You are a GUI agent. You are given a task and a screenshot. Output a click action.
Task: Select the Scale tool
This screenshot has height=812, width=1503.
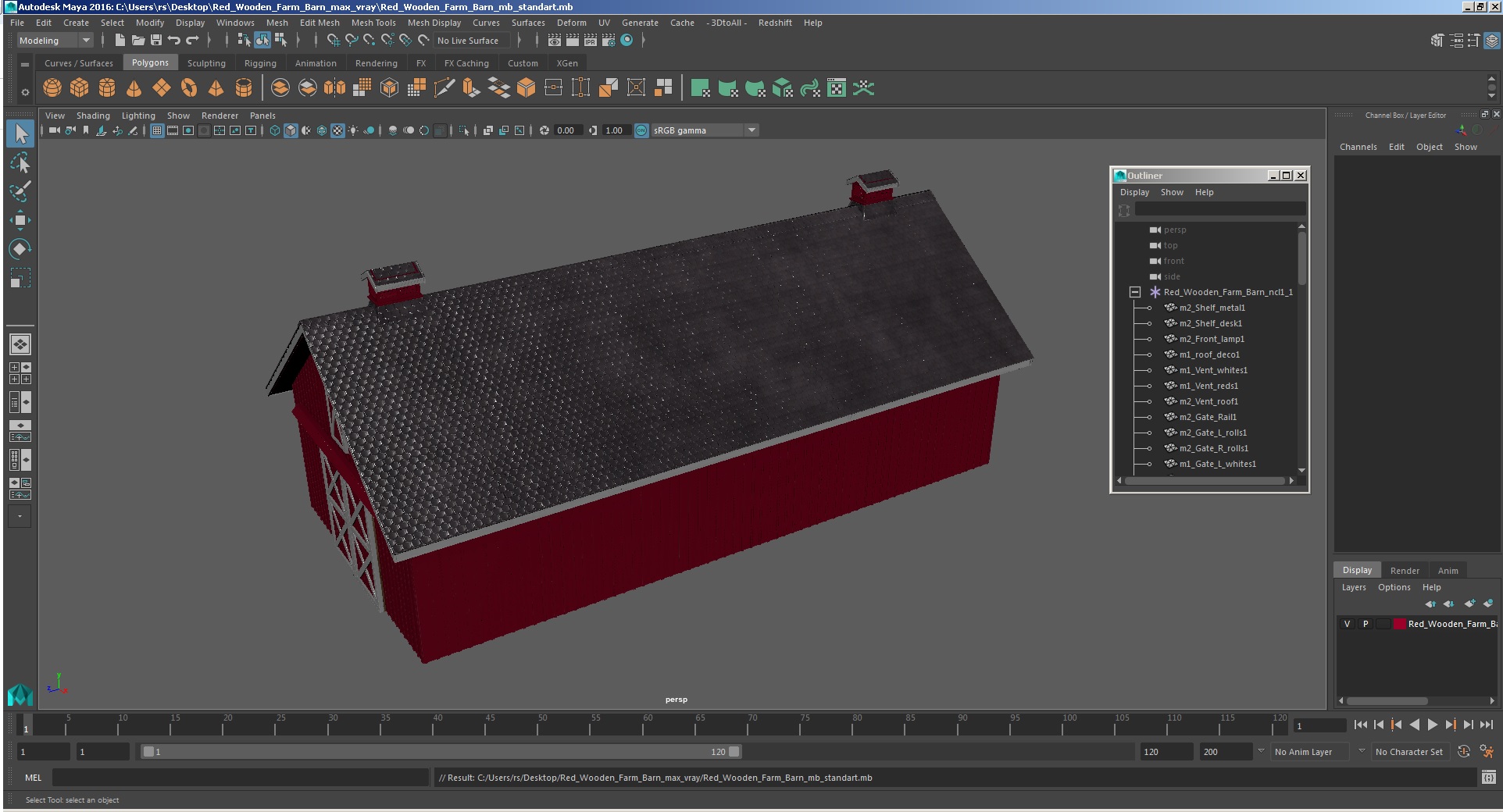tap(20, 278)
